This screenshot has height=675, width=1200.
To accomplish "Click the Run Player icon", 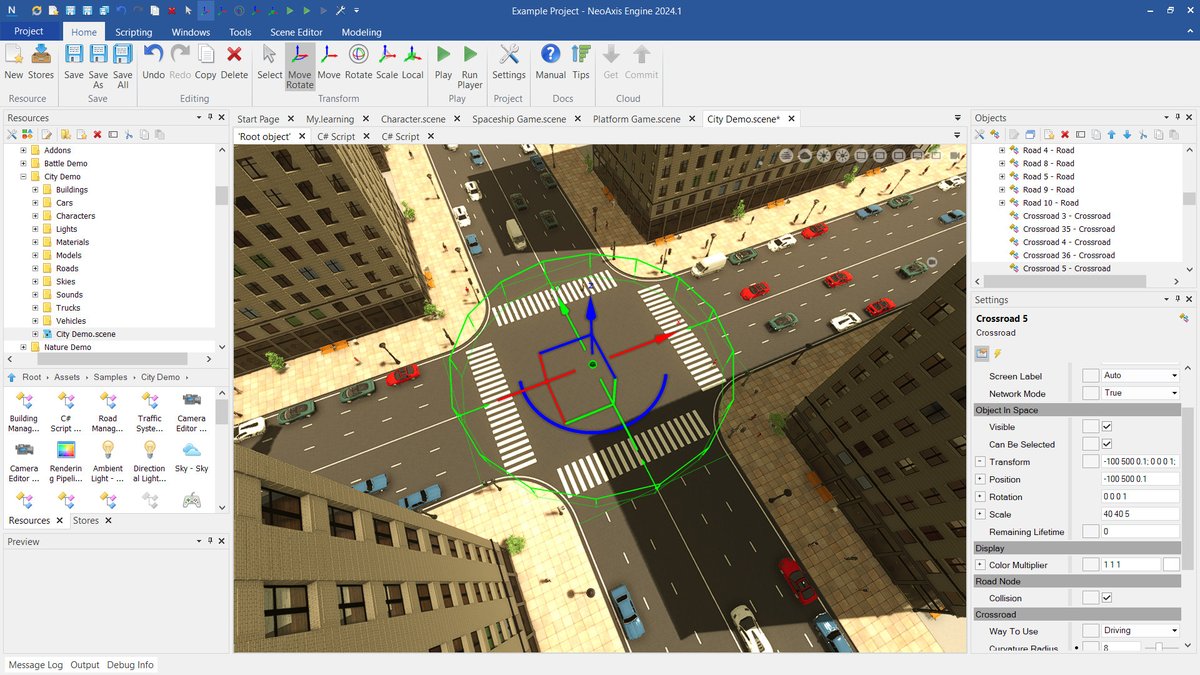I will 470,62.
